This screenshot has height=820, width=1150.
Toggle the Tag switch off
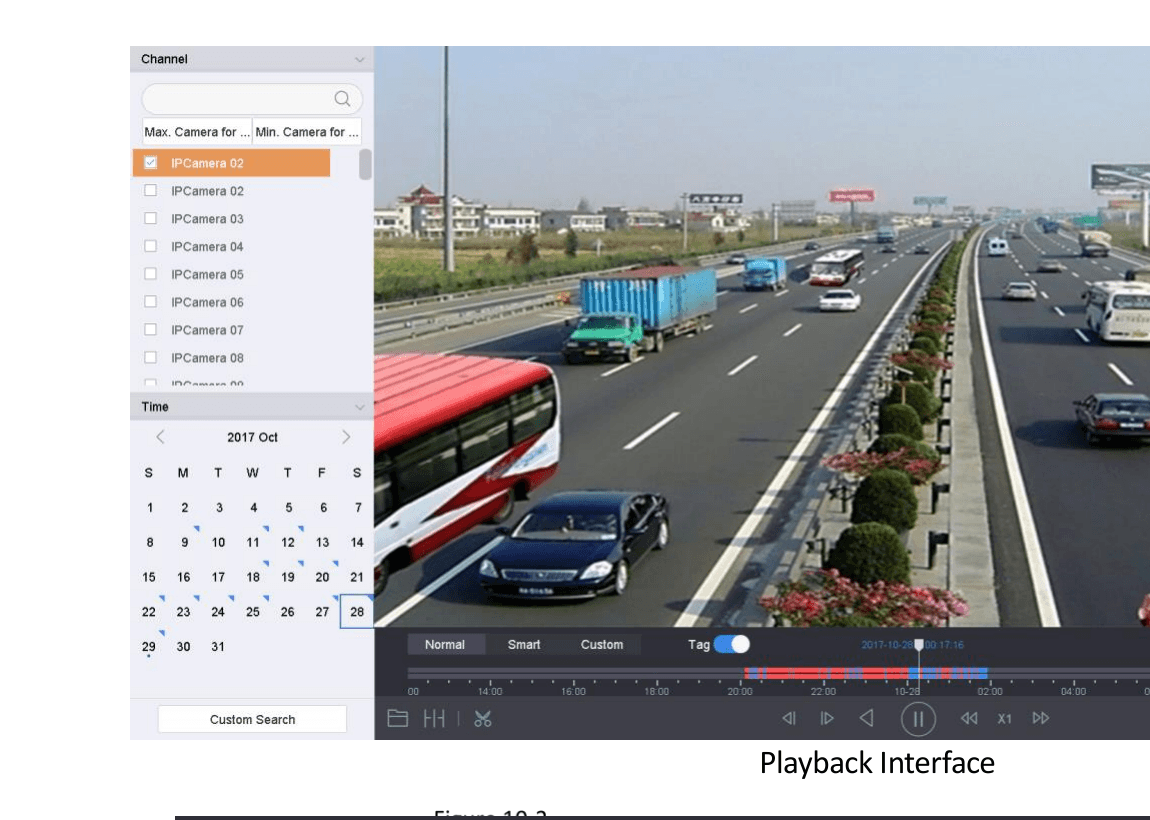[732, 644]
